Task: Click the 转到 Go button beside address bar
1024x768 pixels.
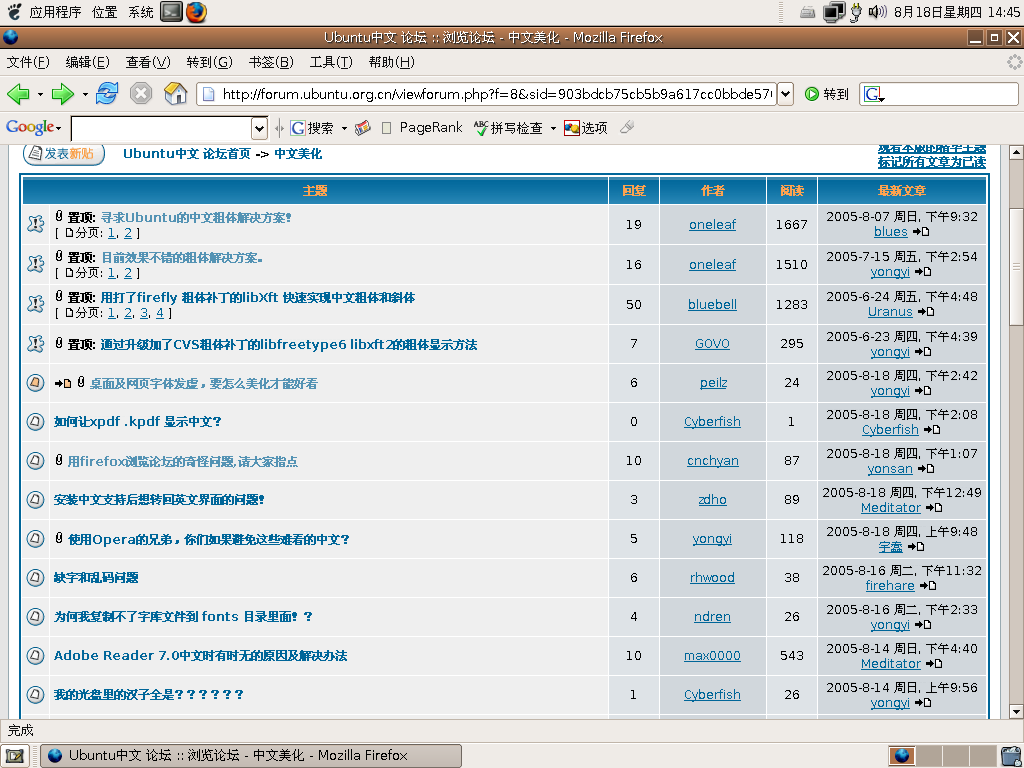Action: (827, 94)
